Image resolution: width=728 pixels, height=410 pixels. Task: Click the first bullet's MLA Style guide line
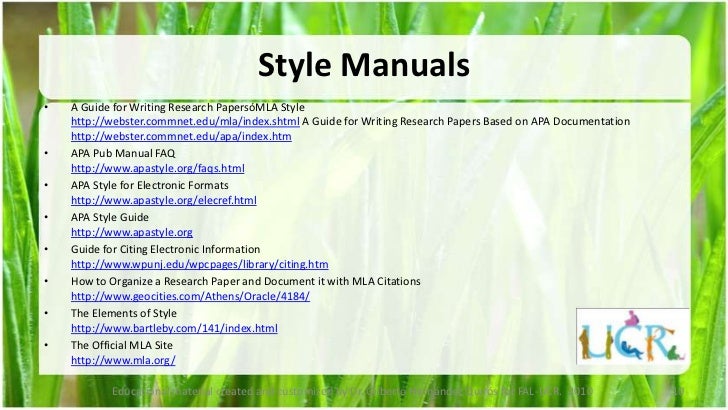pyautogui.click(x=188, y=107)
